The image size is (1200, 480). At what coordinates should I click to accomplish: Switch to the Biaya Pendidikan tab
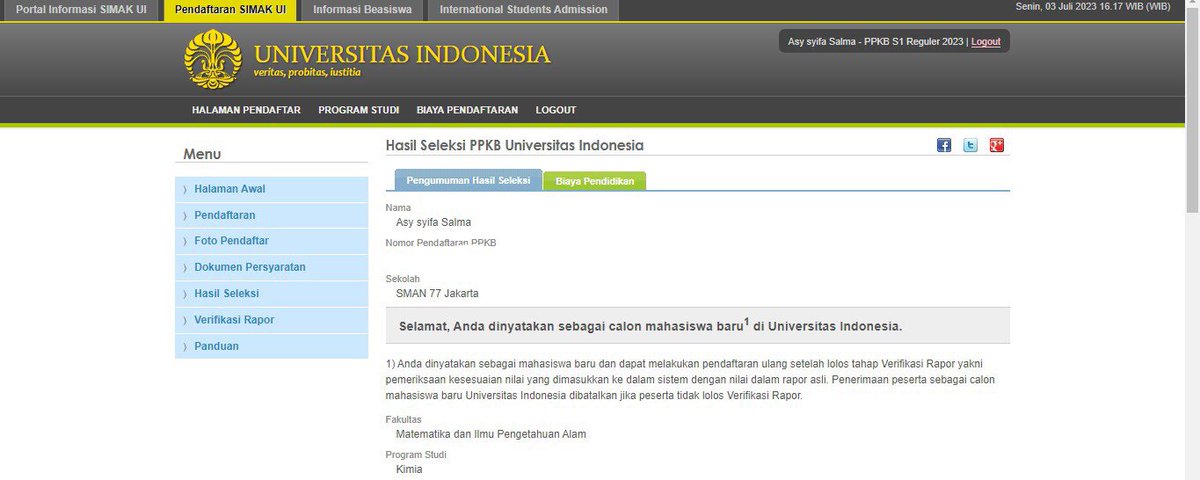tap(595, 181)
